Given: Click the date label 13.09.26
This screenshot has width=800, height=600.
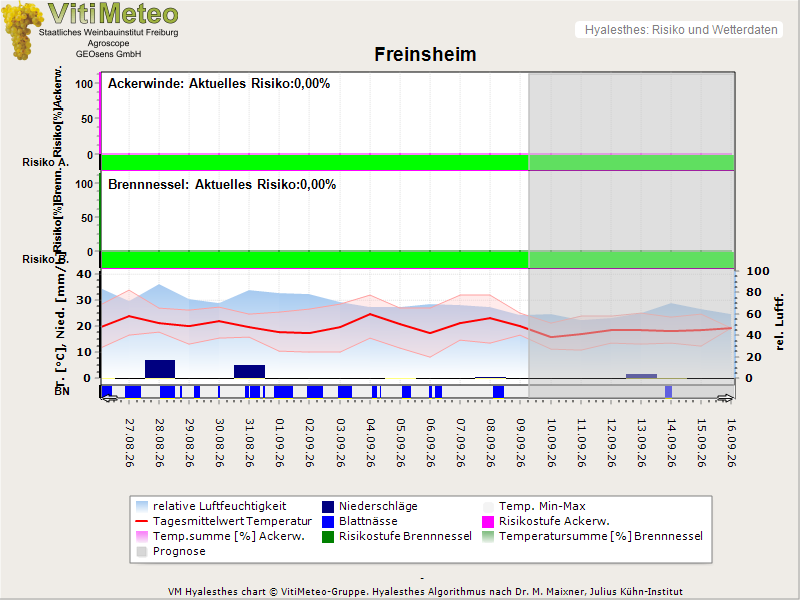Looking at the screenshot, I should [x=641, y=443].
